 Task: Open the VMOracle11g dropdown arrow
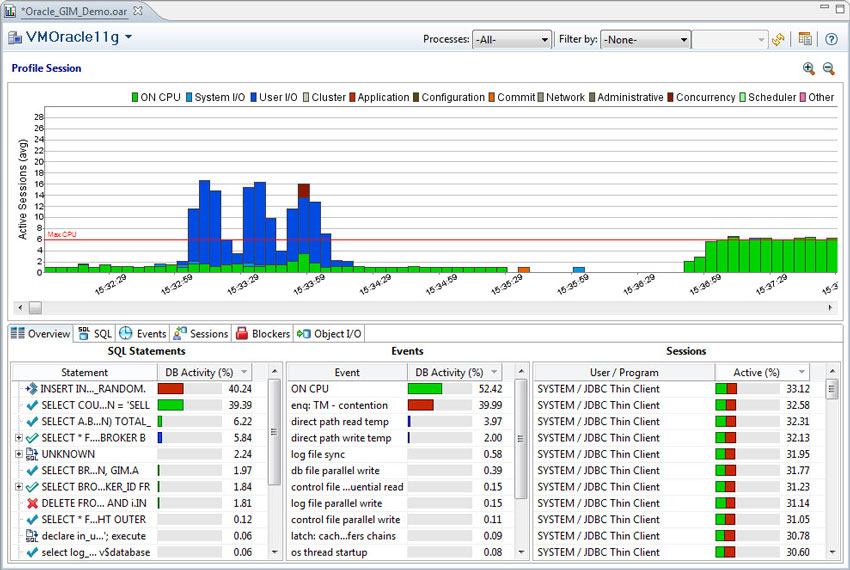coord(128,38)
